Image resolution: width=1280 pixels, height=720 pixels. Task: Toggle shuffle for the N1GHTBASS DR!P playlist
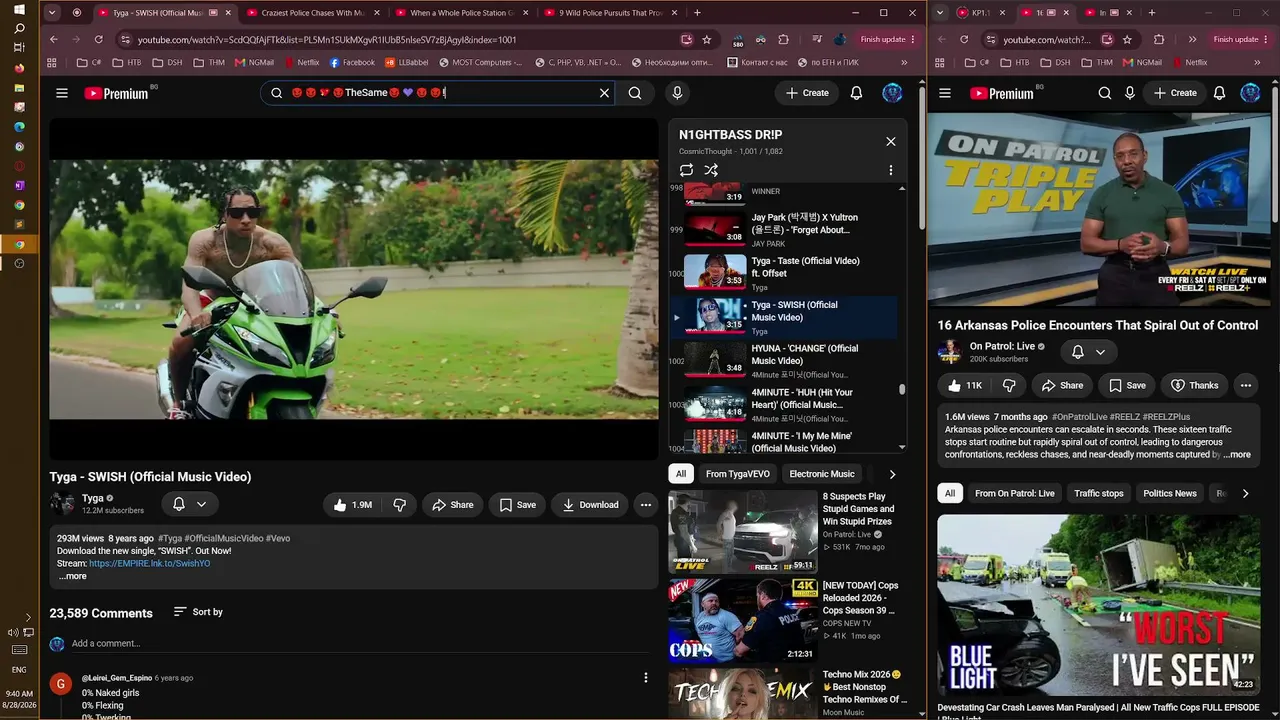pos(711,170)
